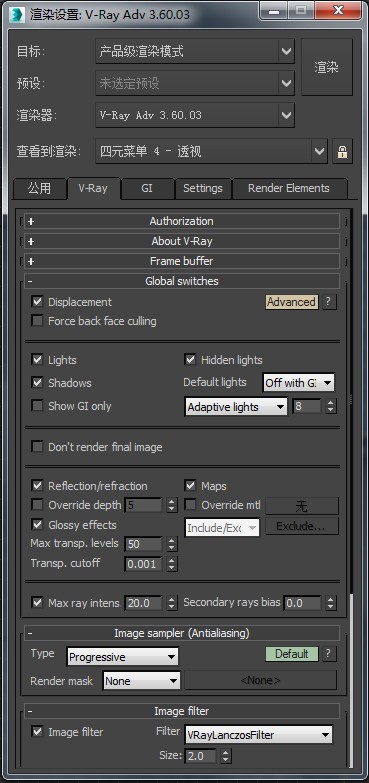
Task: Toggle the Maps checkbox
Action: coord(190,485)
